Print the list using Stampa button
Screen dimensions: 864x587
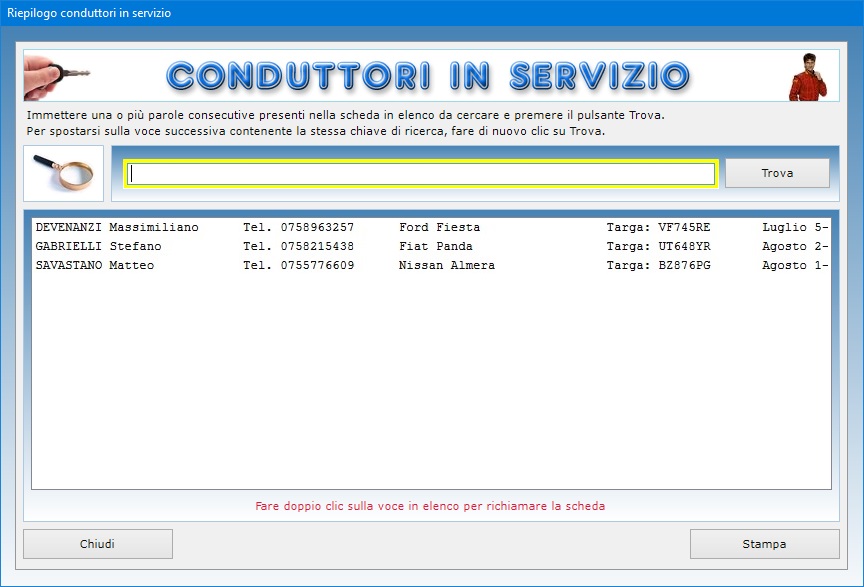[x=764, y=544]
